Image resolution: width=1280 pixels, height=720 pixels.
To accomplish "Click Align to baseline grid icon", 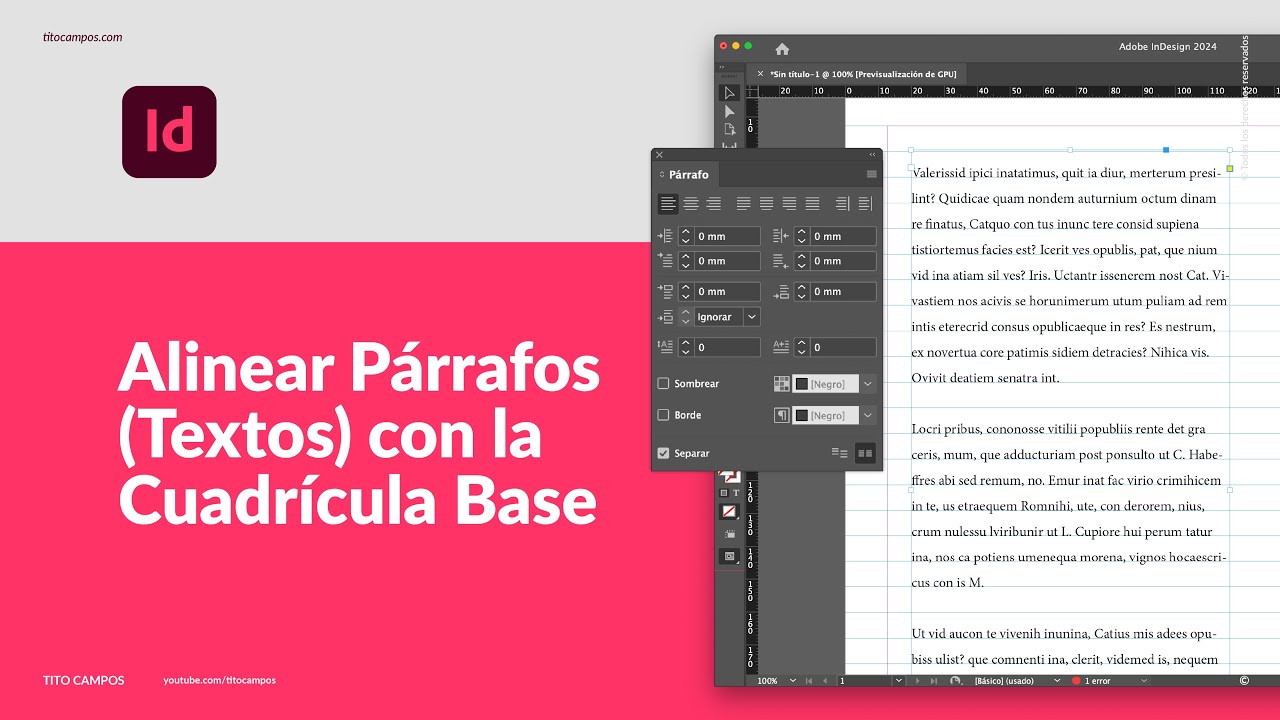I will click(x=865, y=453).
